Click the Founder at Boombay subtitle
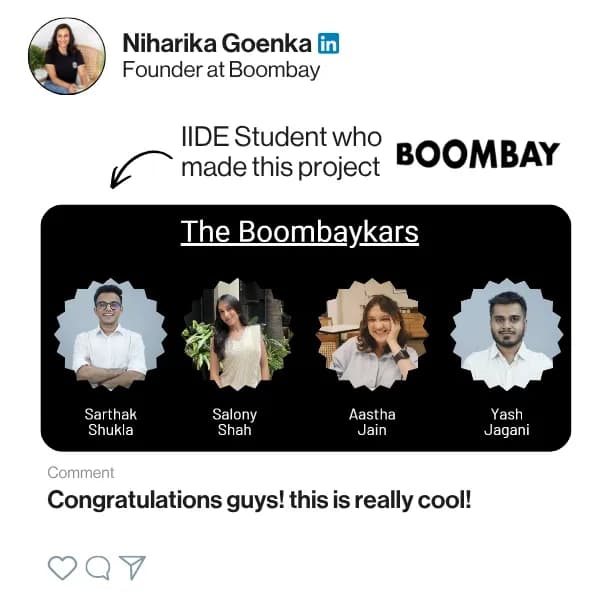This screenshot has height=600, width=600. pos(221,70)
